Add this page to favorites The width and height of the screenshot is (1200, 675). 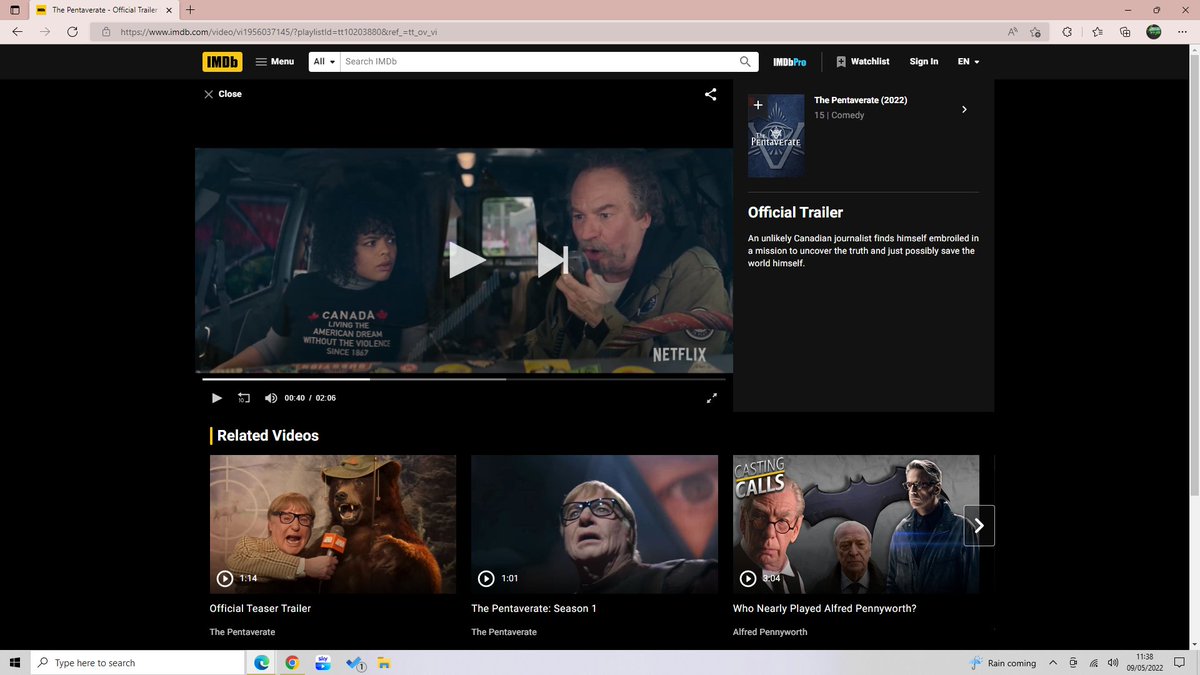[1035, 32]
